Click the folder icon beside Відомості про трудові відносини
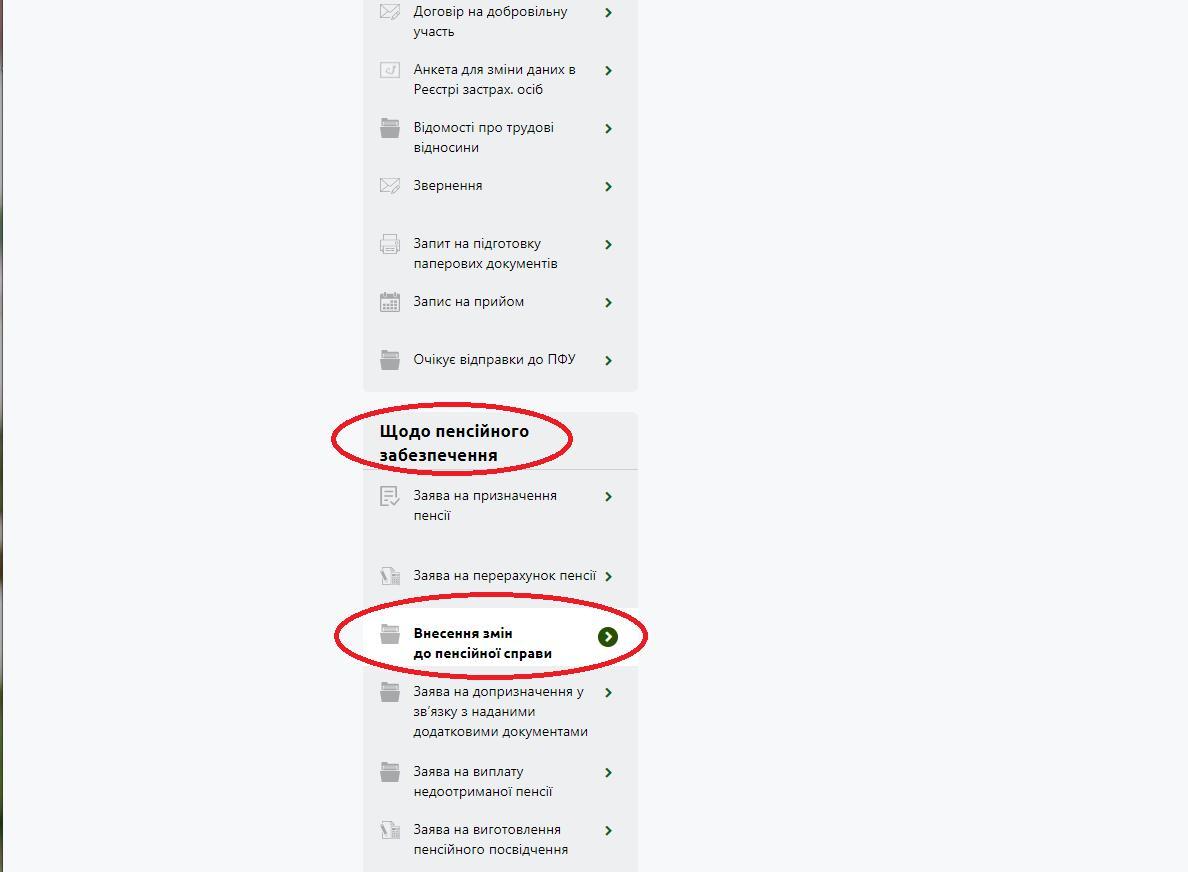 389,128
